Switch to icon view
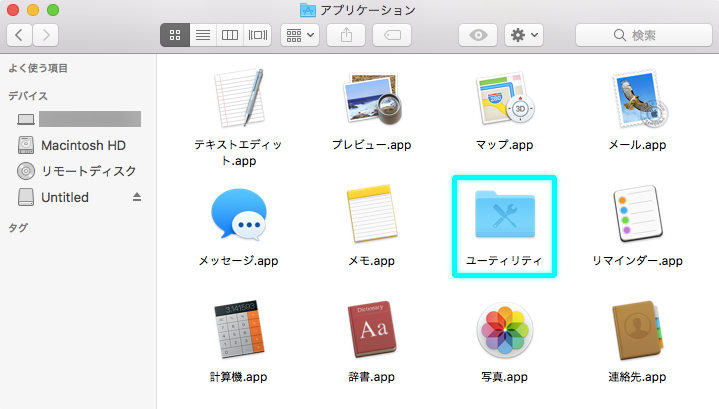This screenshot has width=719, height=409. point(175,35)
